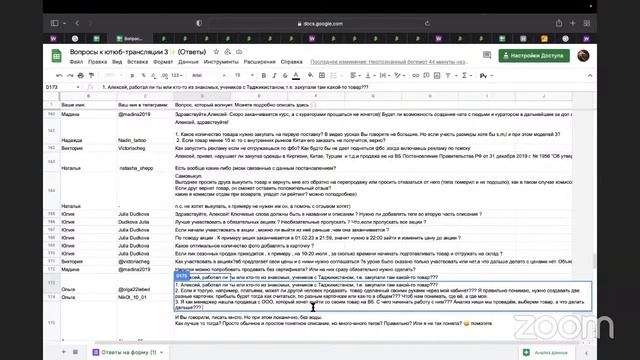Open text wrapping dropdown
This screenshot has height=360, width=640.
tap(384, 76)
